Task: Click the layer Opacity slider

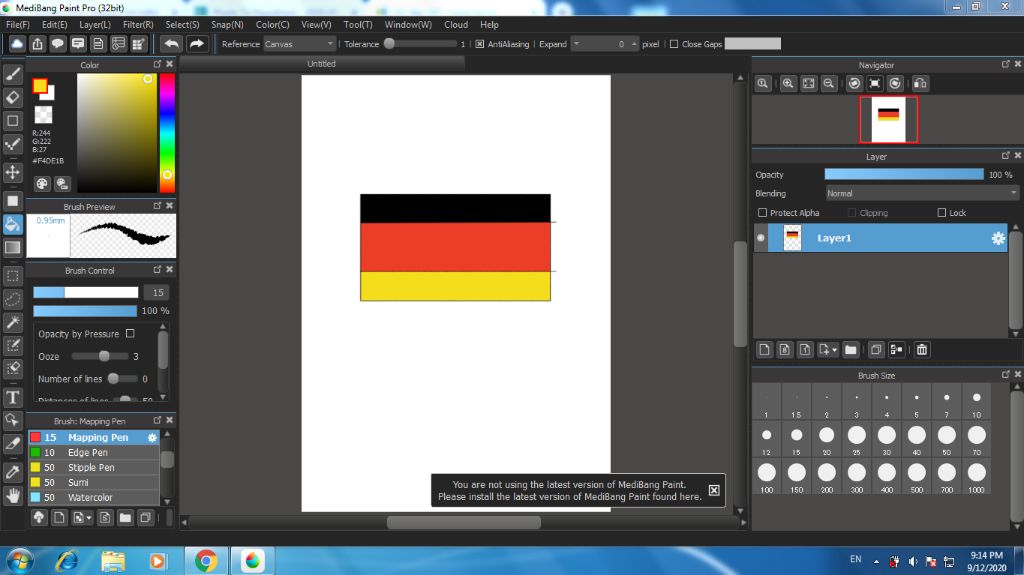Action: pyautogui.click(x=904, y=174)
